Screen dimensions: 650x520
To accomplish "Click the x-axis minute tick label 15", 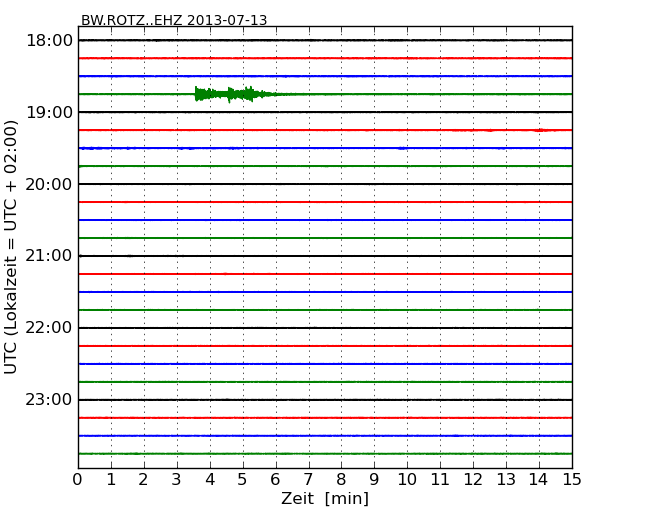I will click(x=572, y=480).
